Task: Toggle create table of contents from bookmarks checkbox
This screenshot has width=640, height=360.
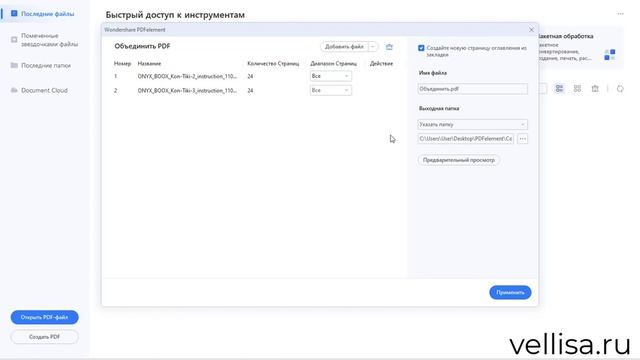Action: click(x=421, y=48)
